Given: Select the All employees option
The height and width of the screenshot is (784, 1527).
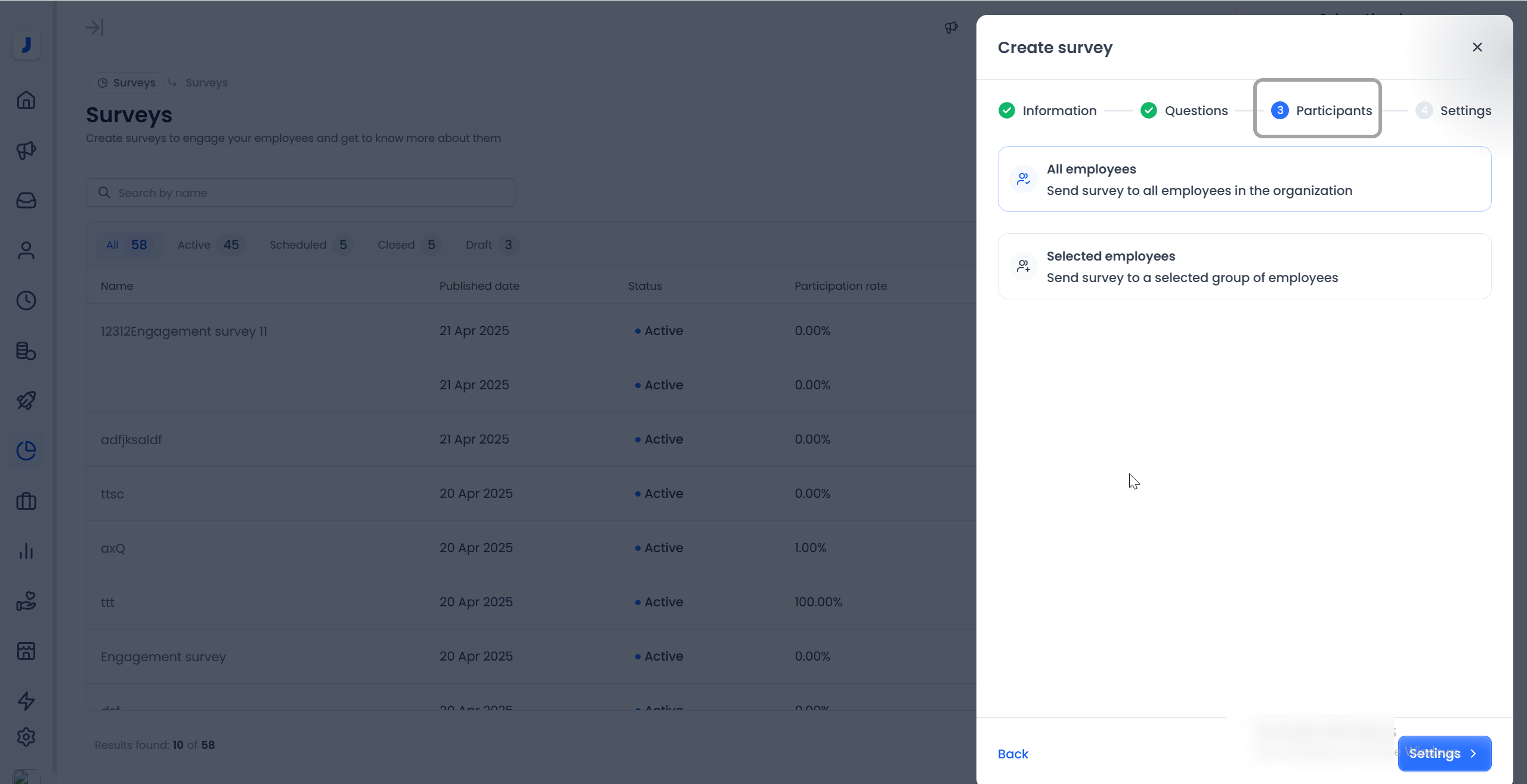Looking at the screenshot, I should coord(1244,179).
